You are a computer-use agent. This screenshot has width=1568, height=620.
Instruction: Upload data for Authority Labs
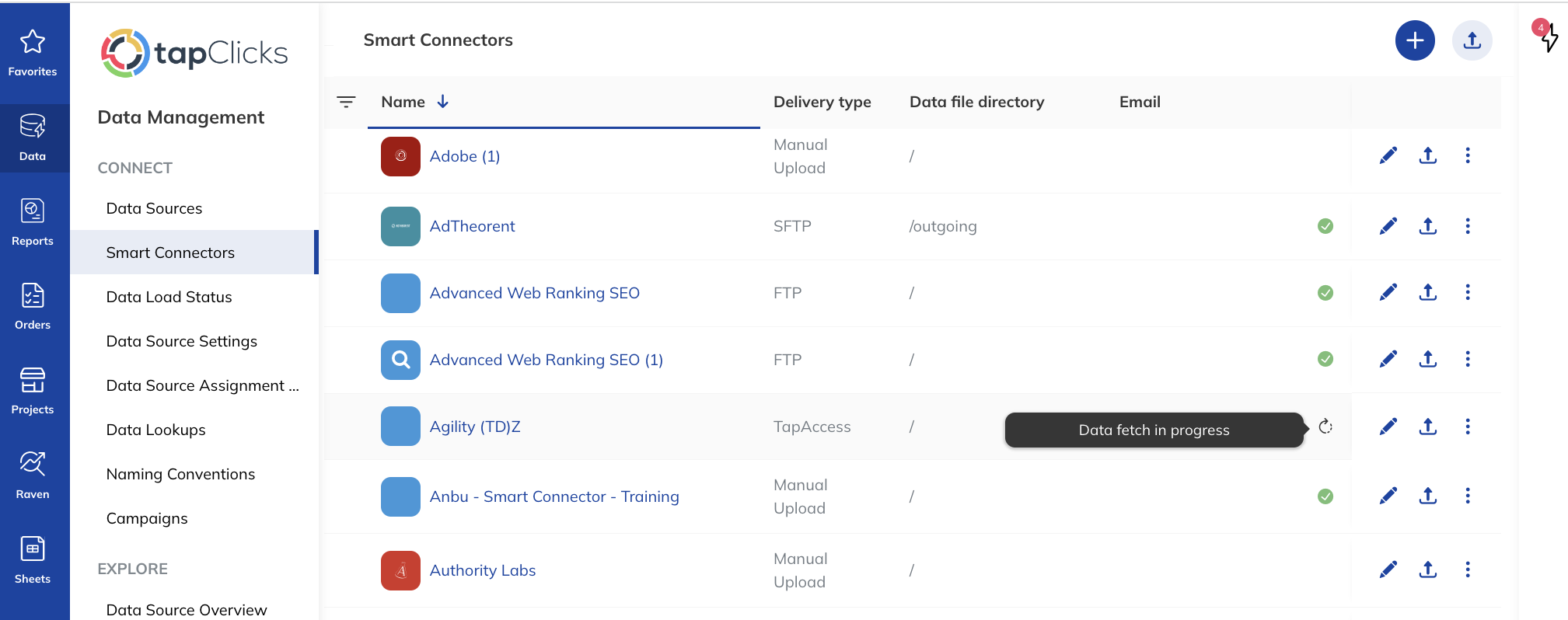click(1428, 569)
